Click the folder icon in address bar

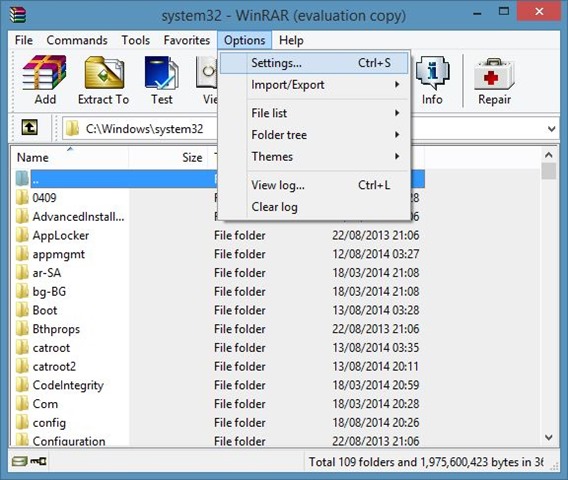[72, 128]
